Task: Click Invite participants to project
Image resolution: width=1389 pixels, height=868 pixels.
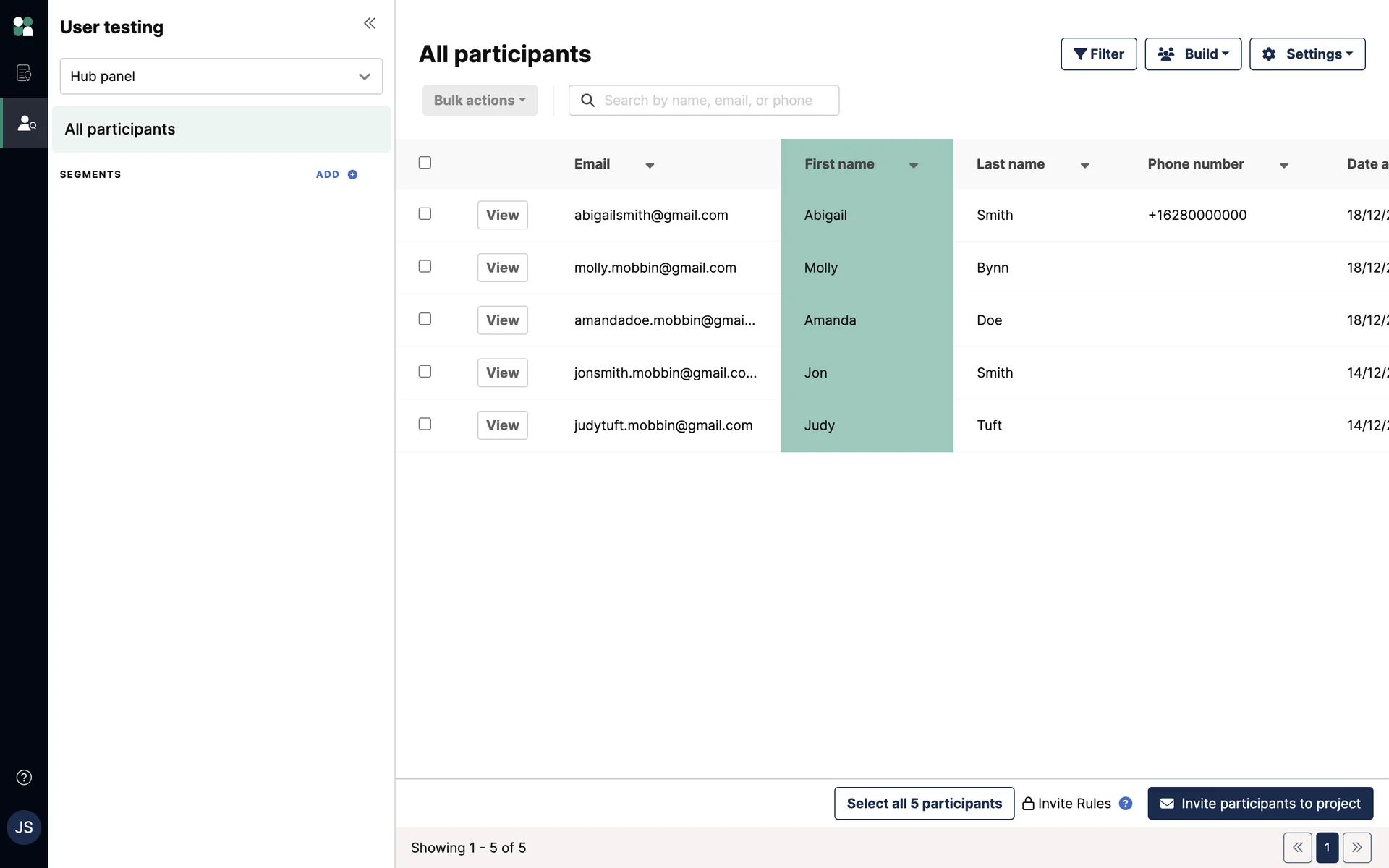Action: [1260, 804]
